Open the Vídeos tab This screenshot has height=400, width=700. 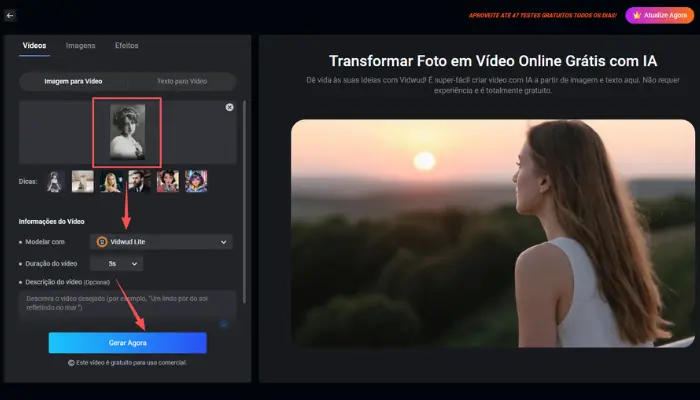(x=34, y=46)
